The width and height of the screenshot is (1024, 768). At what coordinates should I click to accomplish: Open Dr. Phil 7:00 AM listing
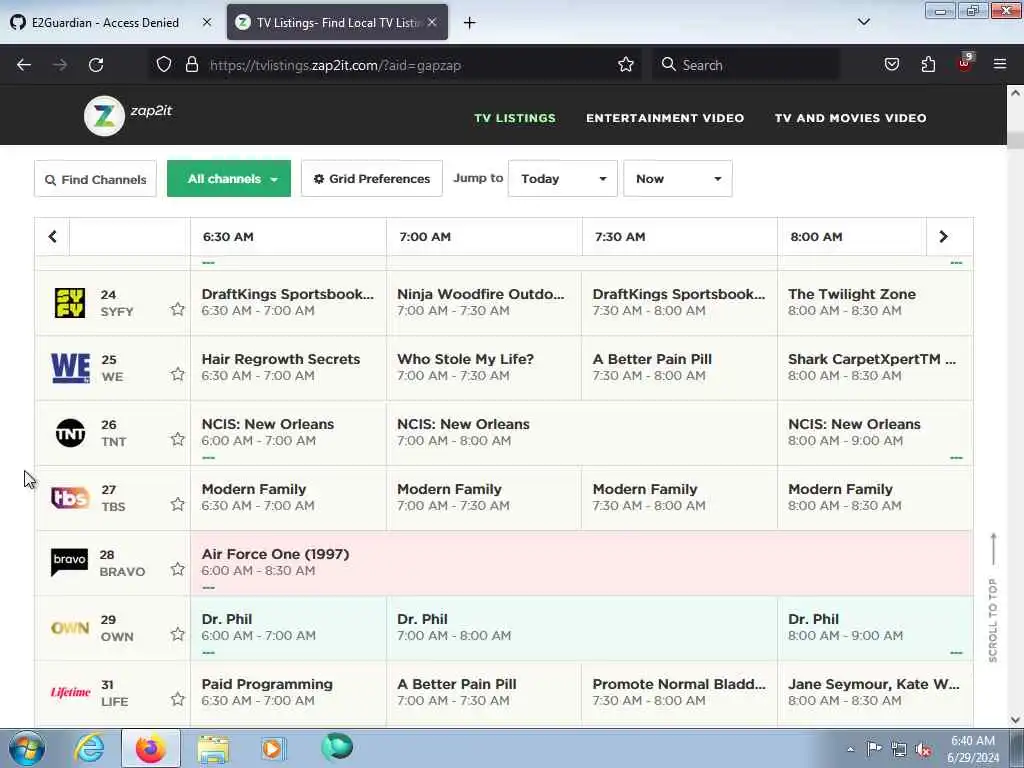coord(582,628)
